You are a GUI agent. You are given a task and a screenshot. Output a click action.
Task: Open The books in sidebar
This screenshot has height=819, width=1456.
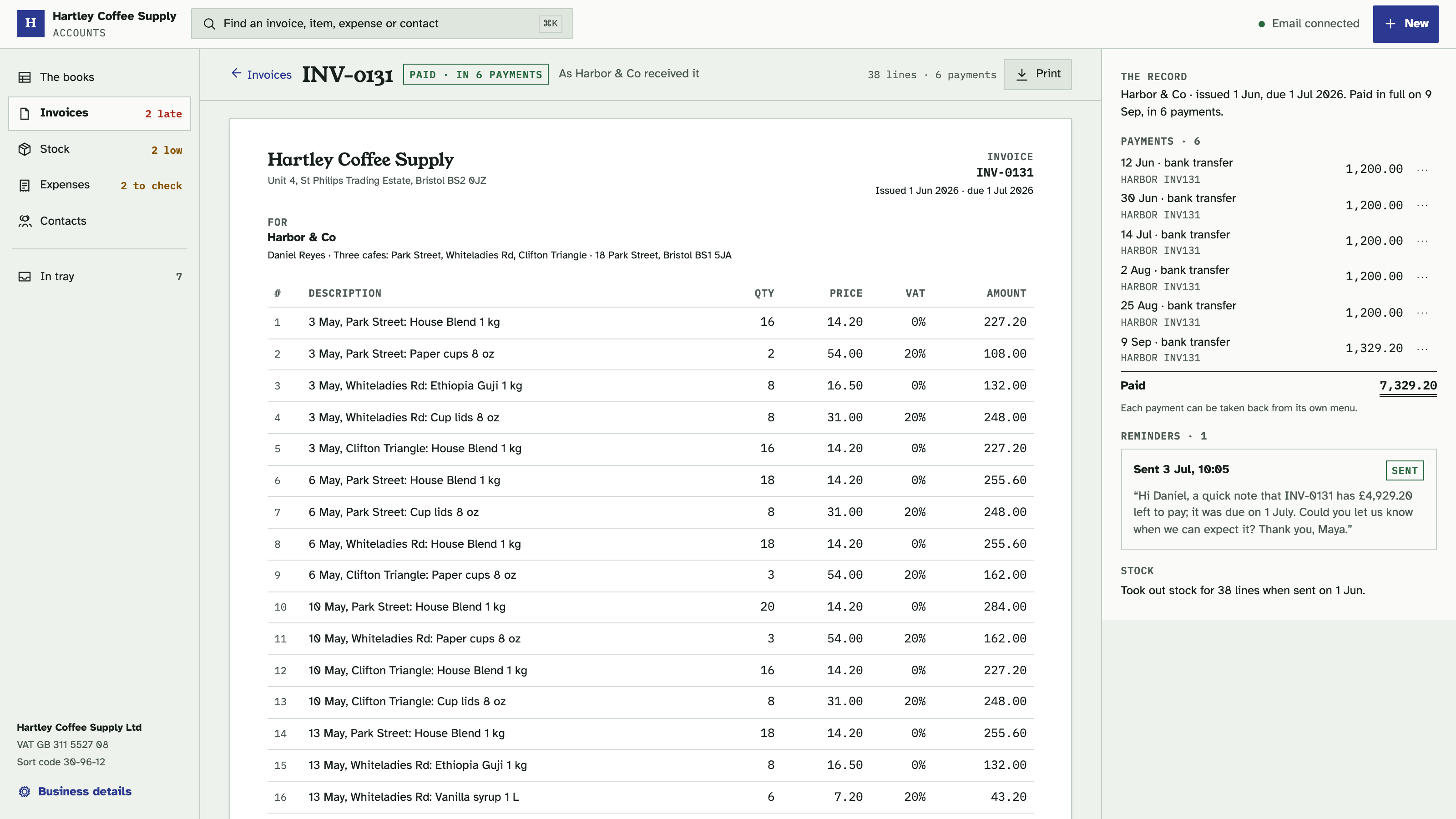[100, 77]
